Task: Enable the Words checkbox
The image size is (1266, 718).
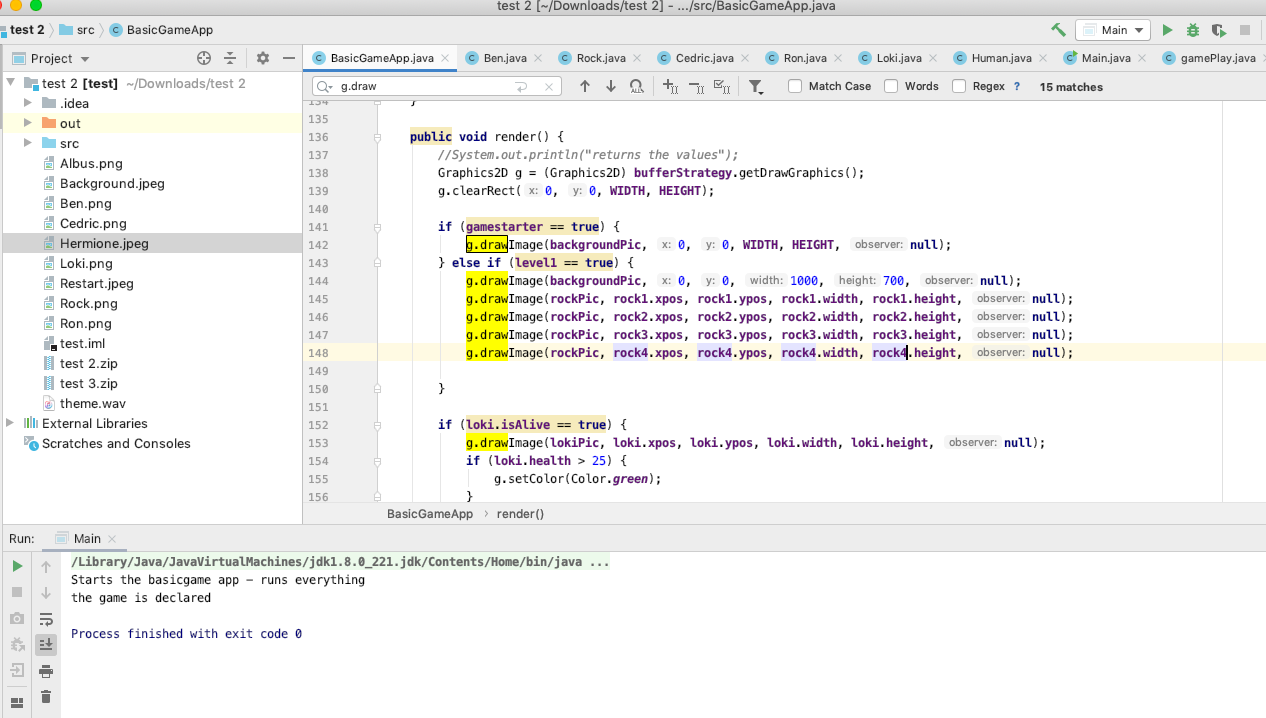Action: point(891,87)
